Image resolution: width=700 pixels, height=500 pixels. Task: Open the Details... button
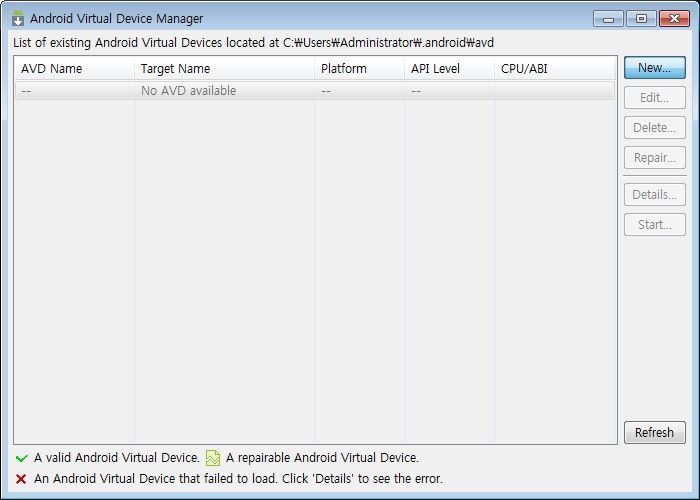click(654, 194)
